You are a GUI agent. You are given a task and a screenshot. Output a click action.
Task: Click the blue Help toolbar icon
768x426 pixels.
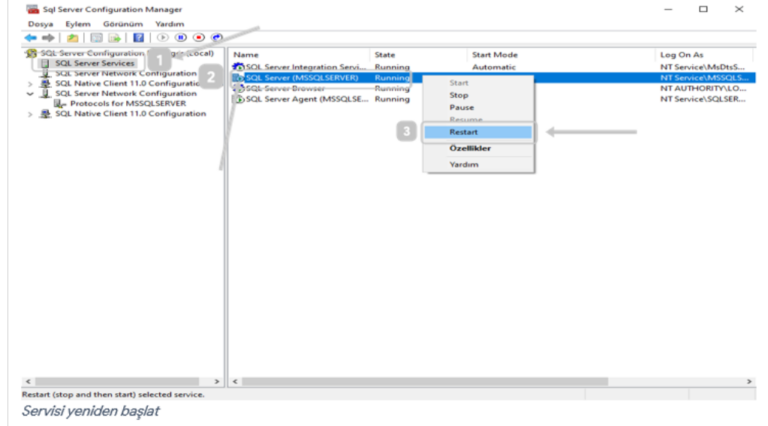139,37
